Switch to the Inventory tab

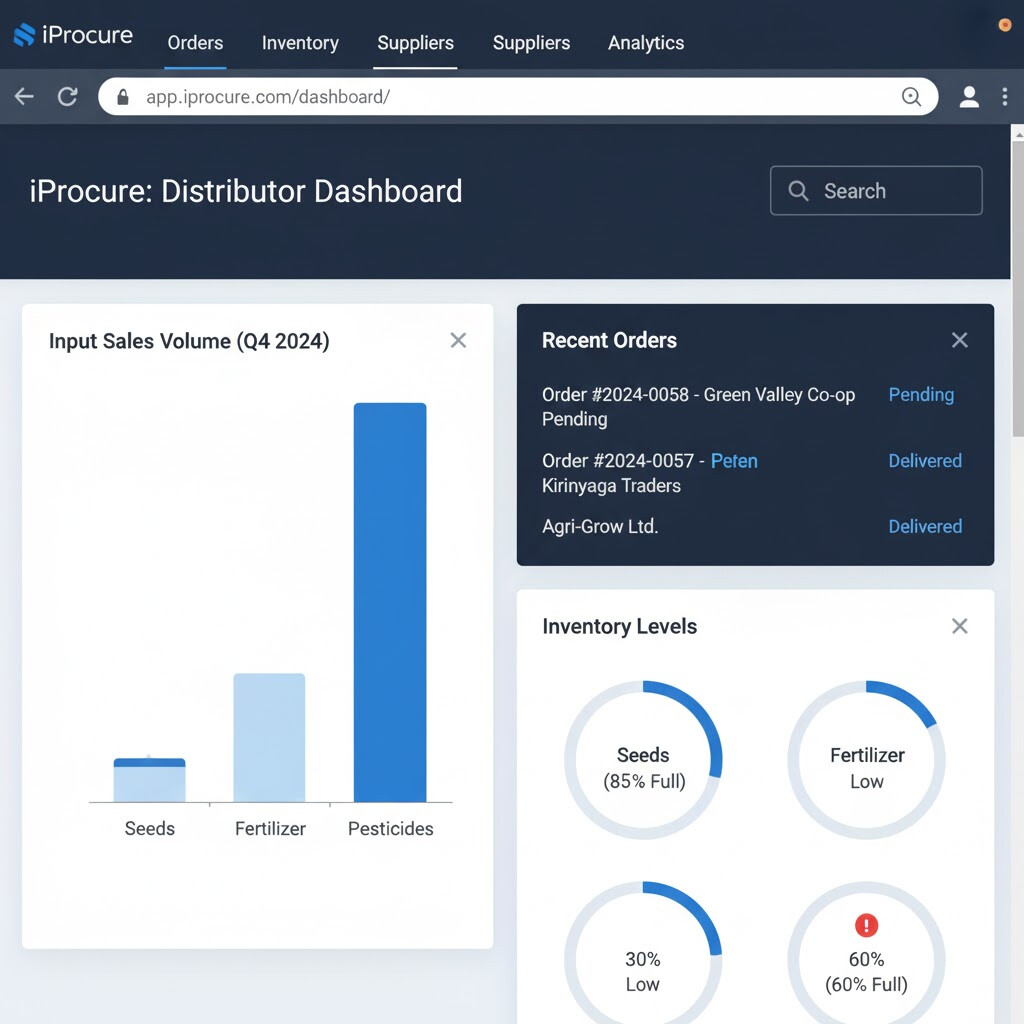[300, 43]
